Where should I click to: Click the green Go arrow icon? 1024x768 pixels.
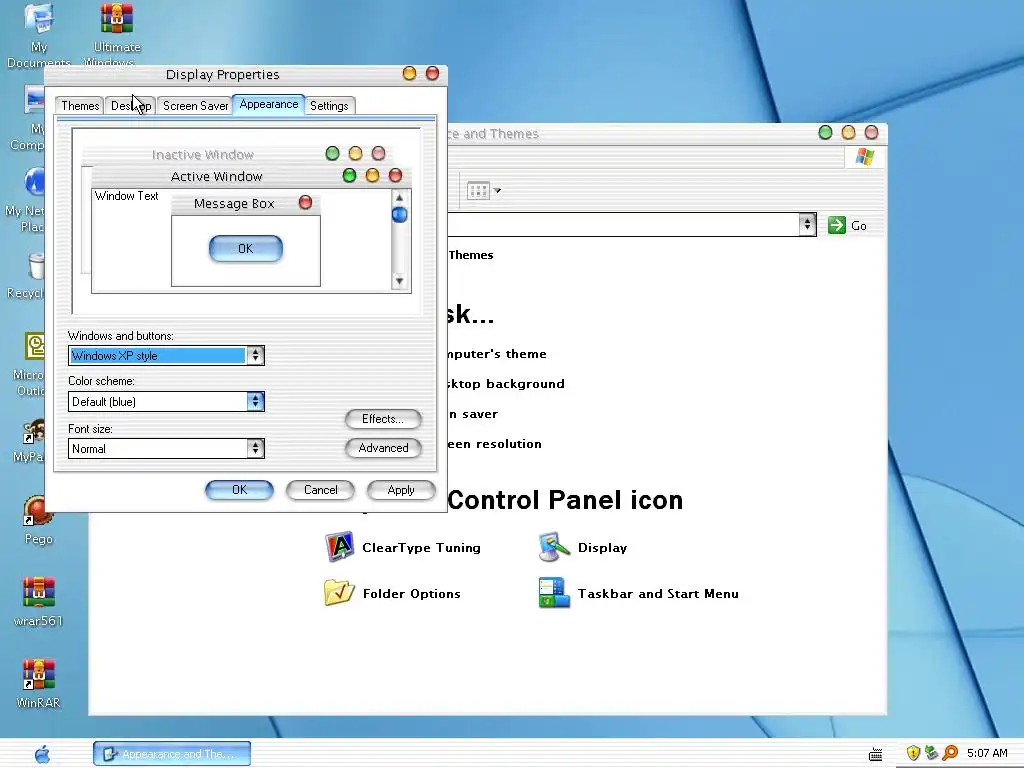837,225
